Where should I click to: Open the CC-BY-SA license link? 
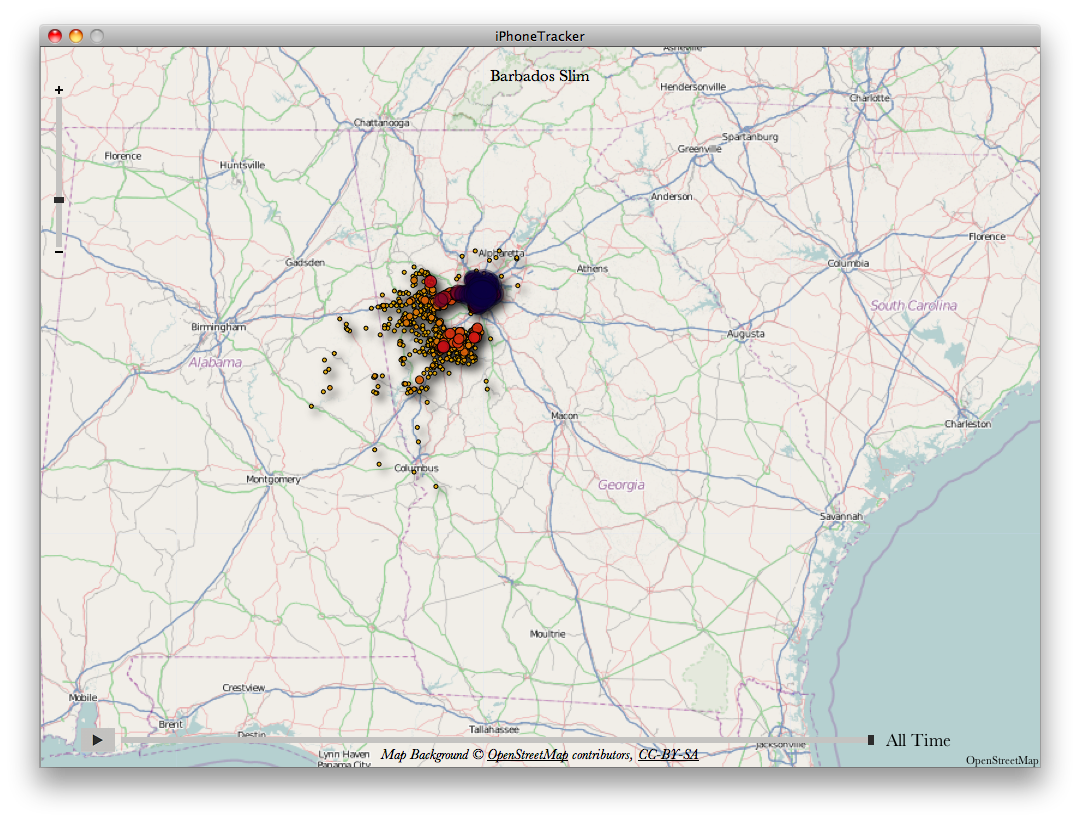click(x=668, y=754)
